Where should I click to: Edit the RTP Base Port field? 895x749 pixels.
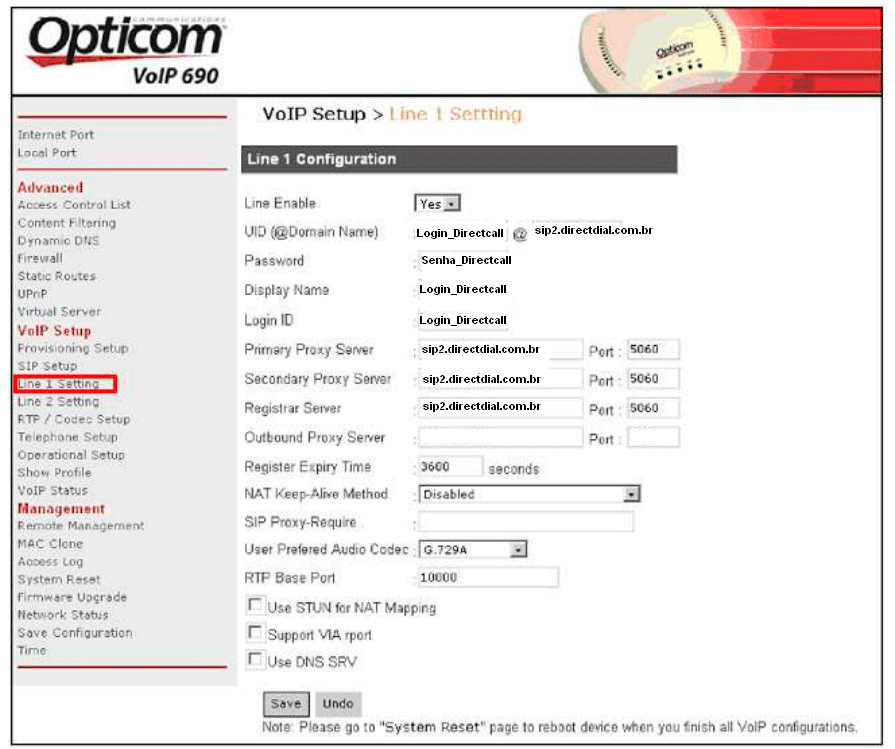488,577
